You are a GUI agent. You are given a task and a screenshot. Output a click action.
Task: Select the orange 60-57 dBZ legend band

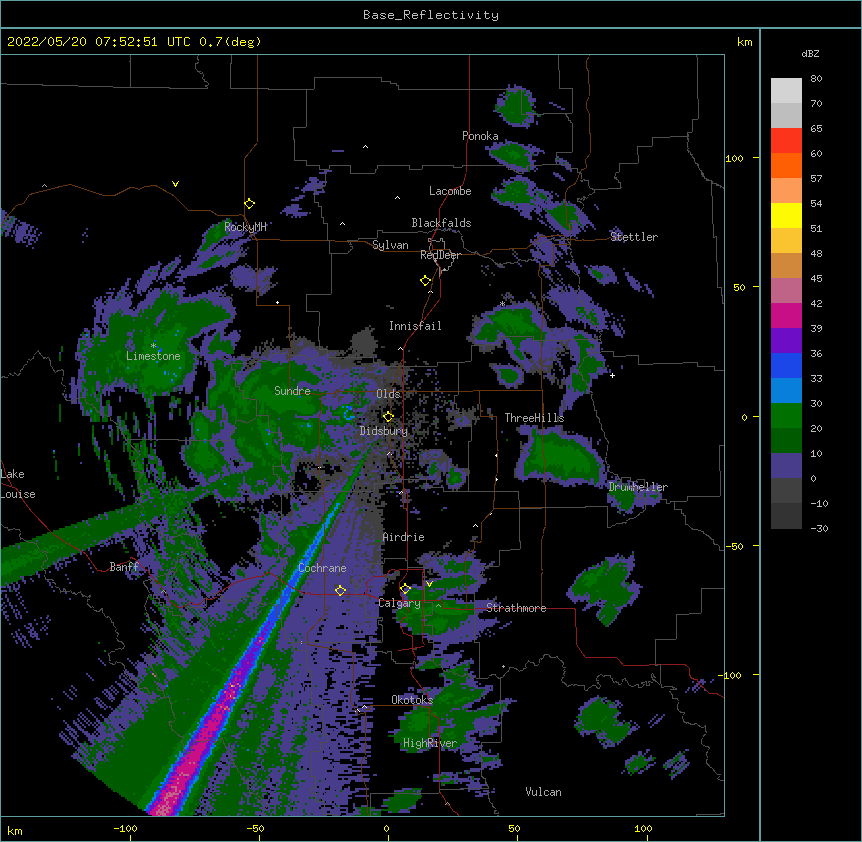point(786,165)
